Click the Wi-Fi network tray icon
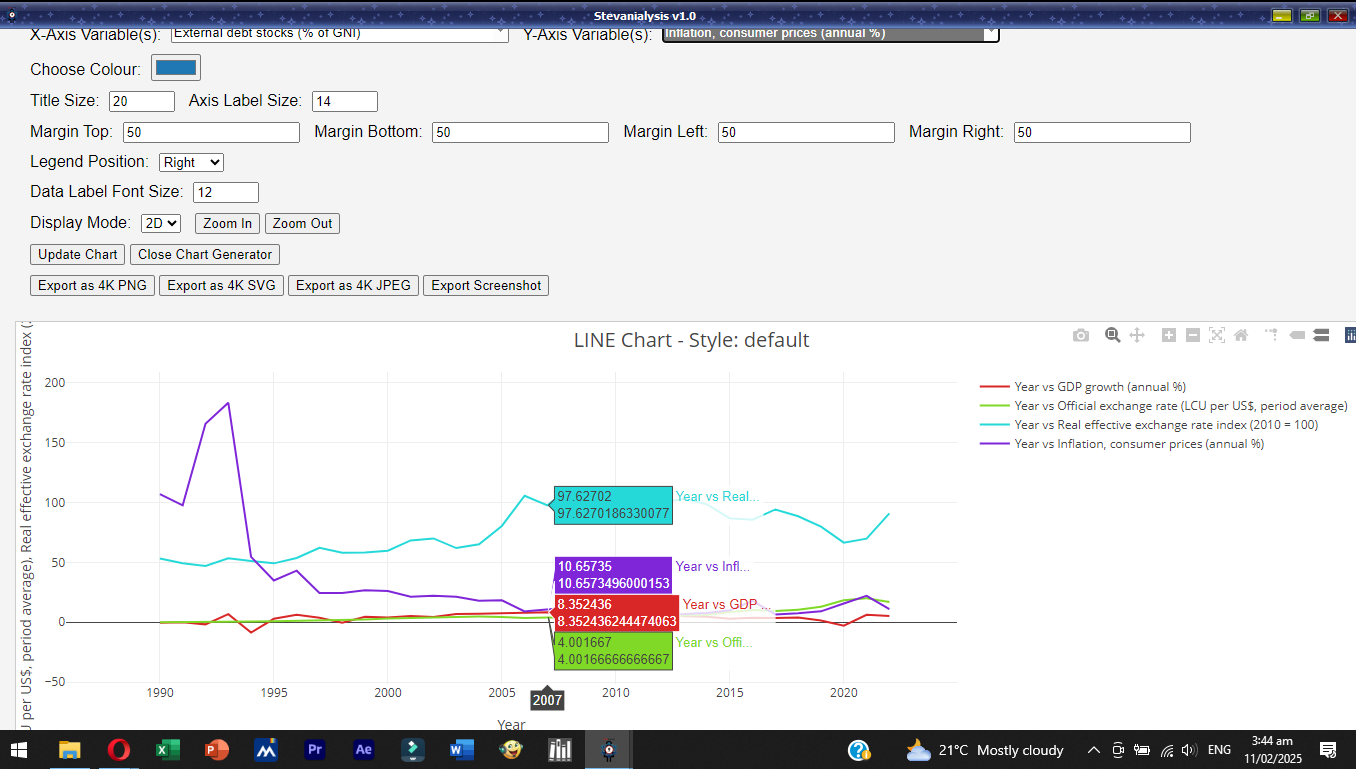The width and height of the screenshot is (1356, 769). (1166, 750)
